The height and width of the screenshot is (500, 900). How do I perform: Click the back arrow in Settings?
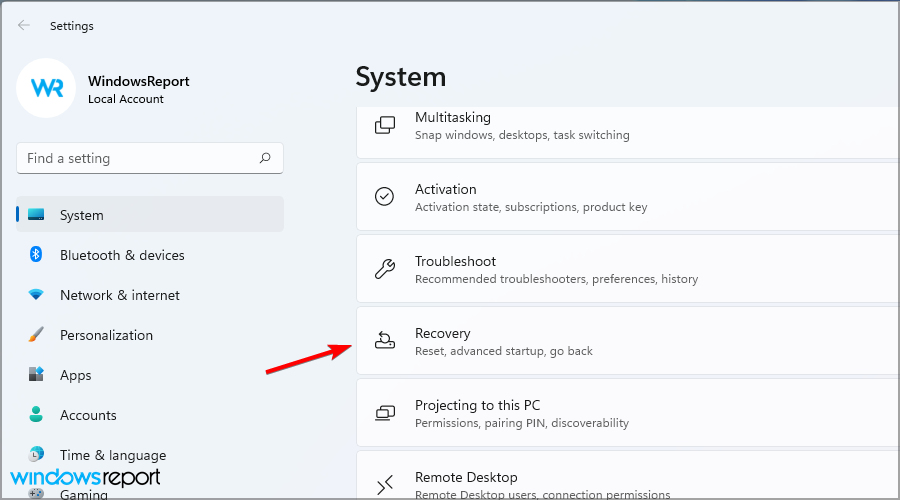pos(24,25)
